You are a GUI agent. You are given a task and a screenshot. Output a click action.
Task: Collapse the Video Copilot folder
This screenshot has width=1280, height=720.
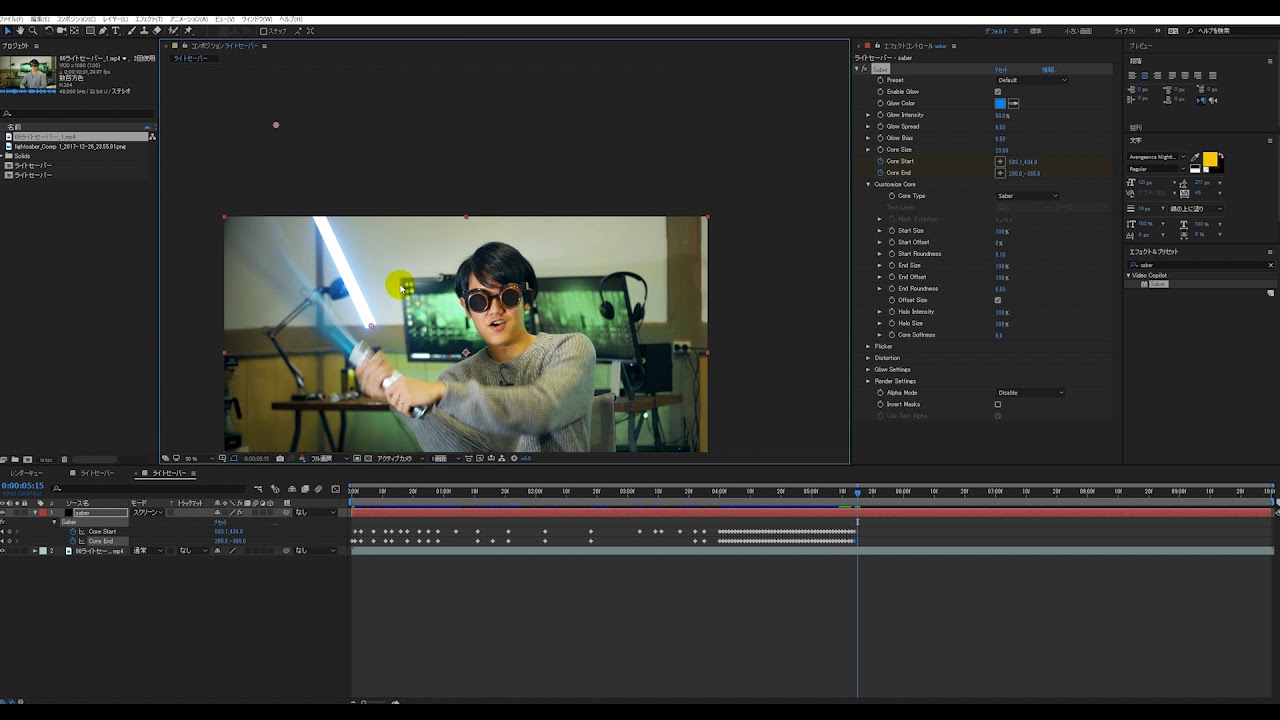(x=1129, y=275)
